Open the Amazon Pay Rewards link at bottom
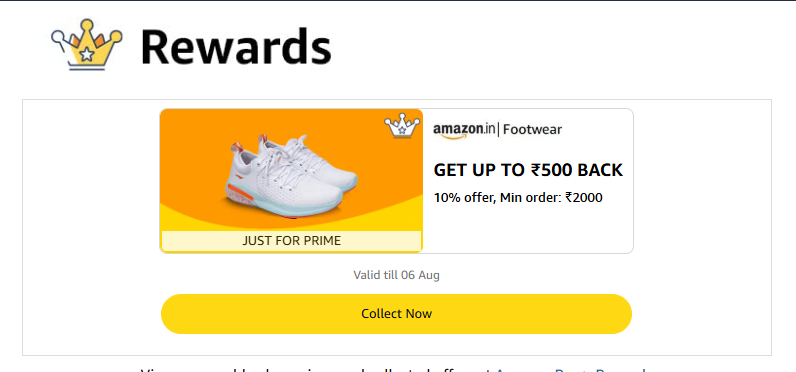796x372 pixels. [570, 370]
